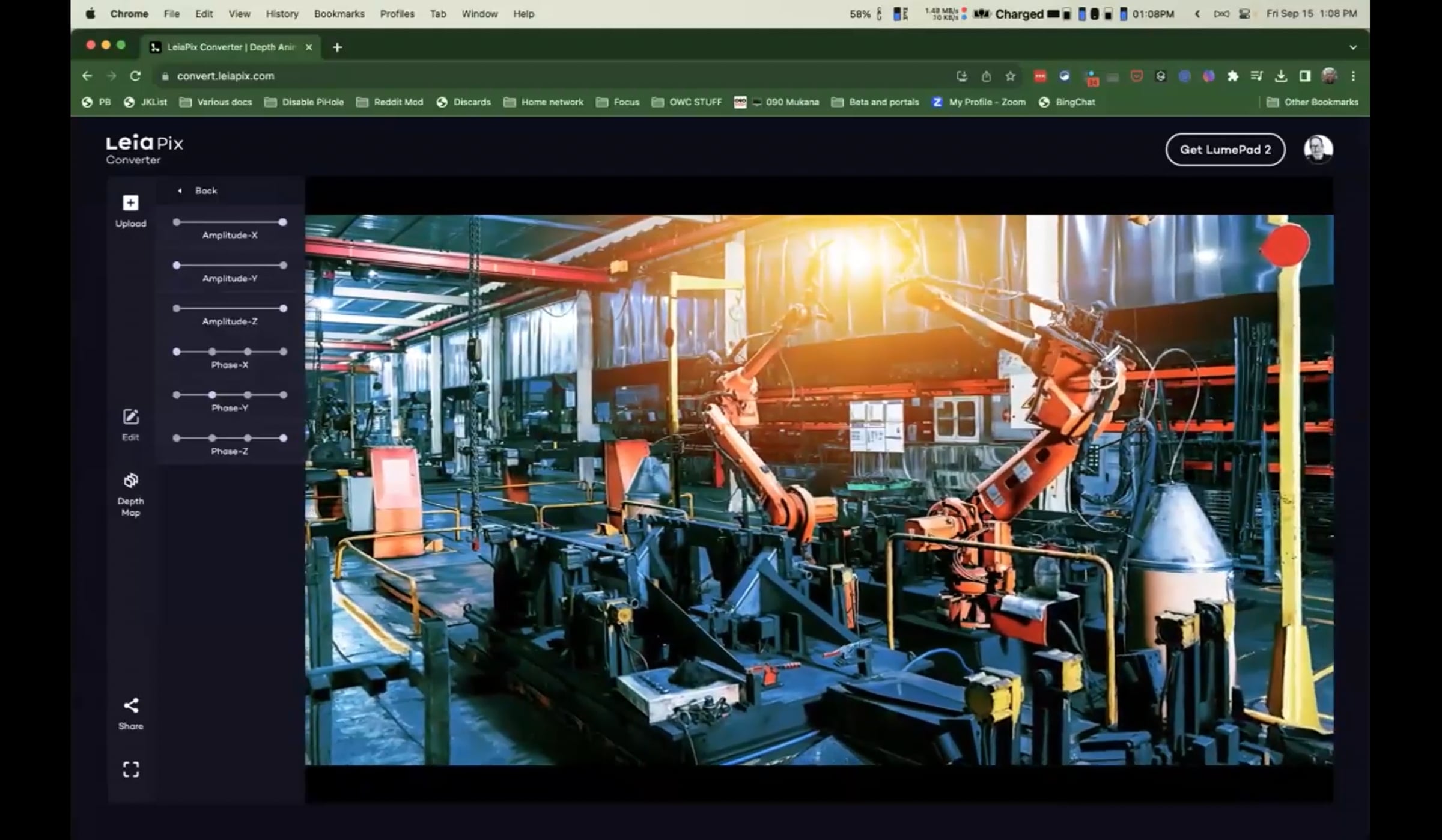Open the History menu
The height and width of the screenshot is (840, 1442).
[282, 14]
